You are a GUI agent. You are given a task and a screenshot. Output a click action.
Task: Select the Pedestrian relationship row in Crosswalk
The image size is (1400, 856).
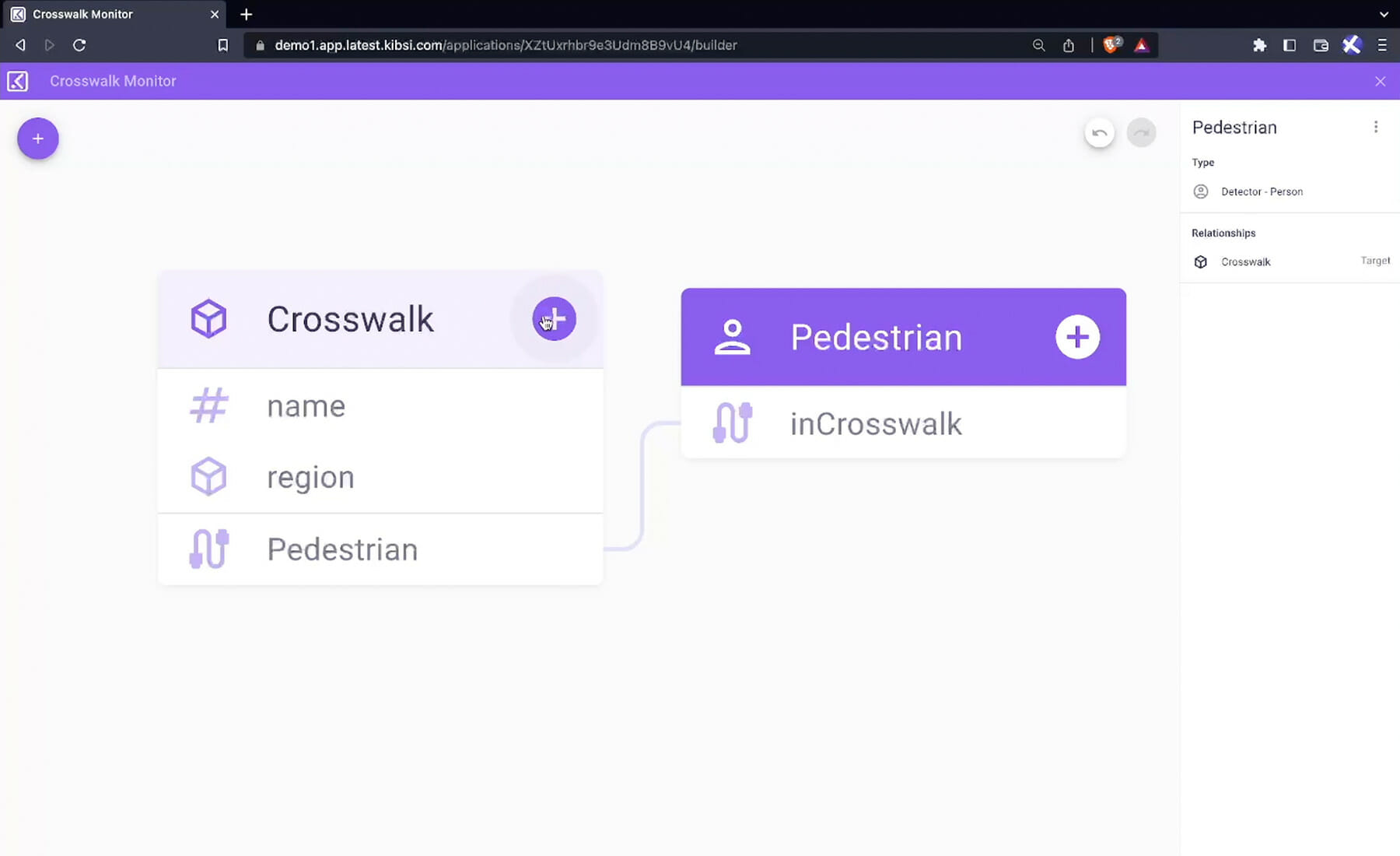pos(380,549)
